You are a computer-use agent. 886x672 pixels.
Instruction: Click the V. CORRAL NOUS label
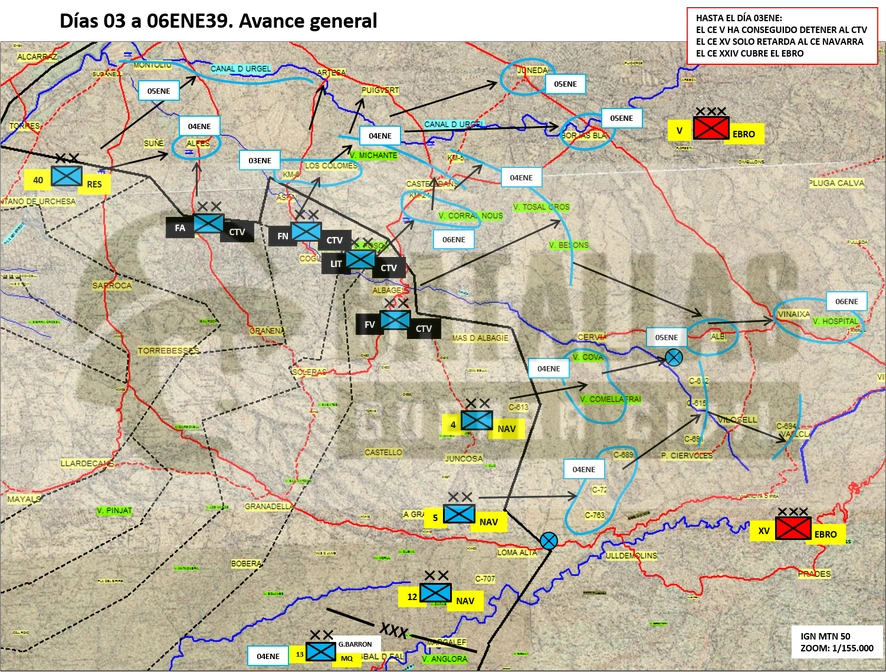(x=471, y=216)
